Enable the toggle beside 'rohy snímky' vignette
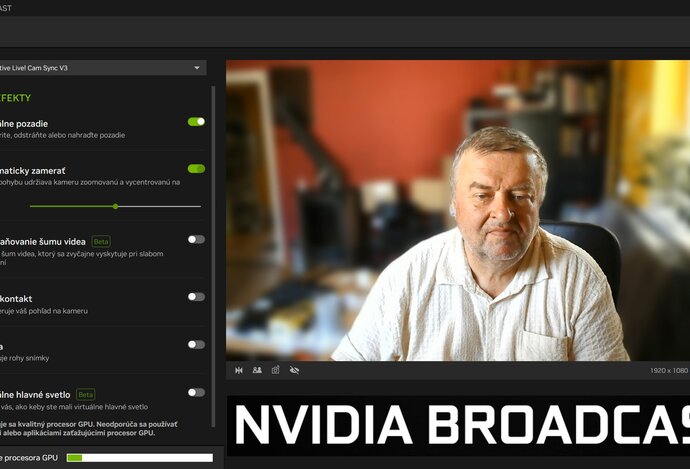This screenshot has height=469, width=690. coord(196,344)
